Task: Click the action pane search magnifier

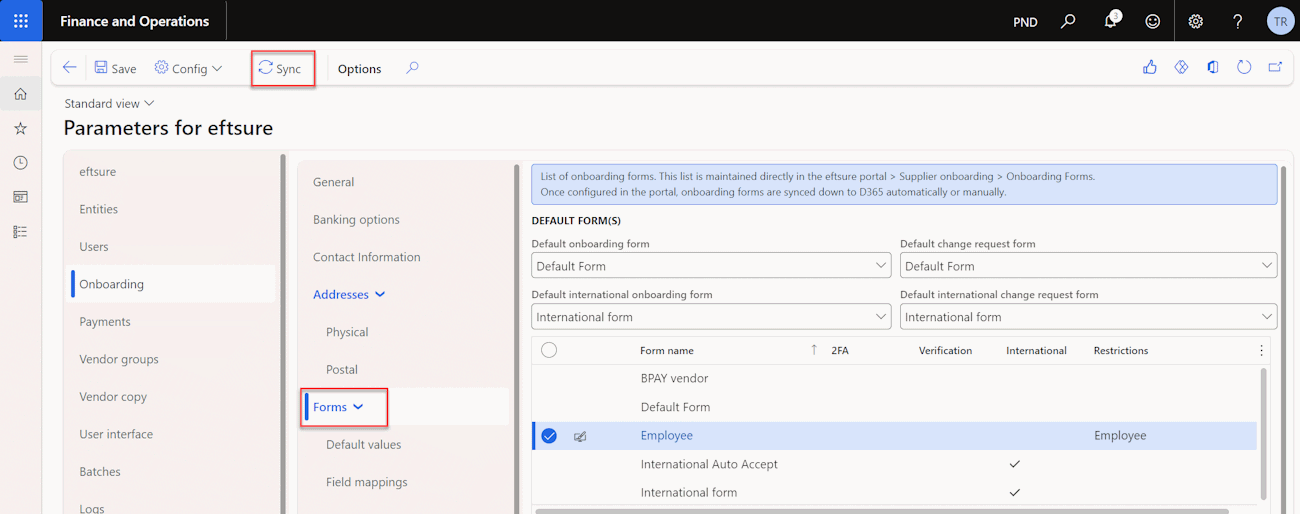Action: pos(412,68)
